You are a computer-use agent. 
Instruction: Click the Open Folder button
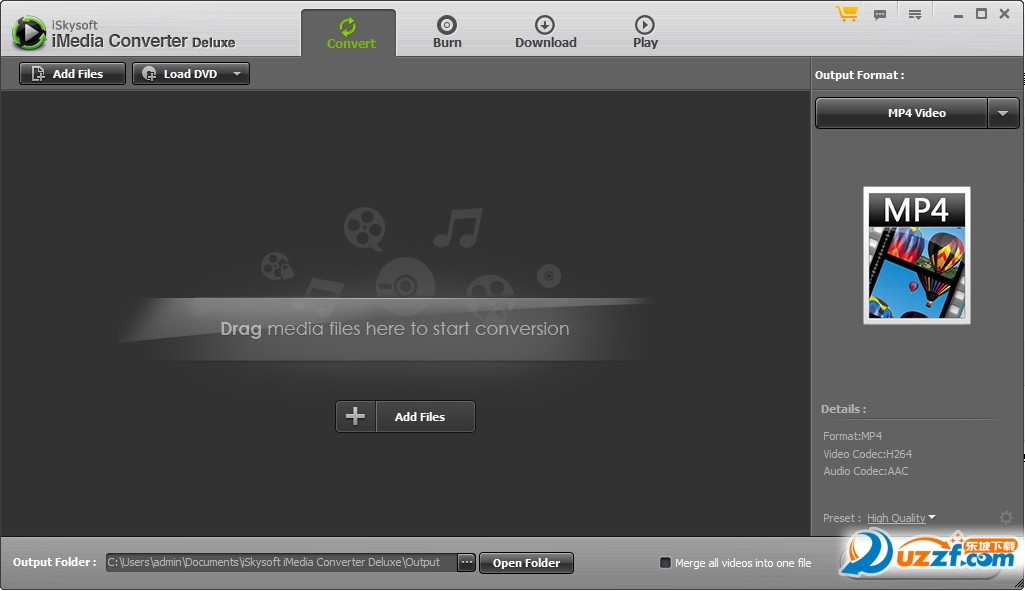pyautogui.click(x=526, y=563)
